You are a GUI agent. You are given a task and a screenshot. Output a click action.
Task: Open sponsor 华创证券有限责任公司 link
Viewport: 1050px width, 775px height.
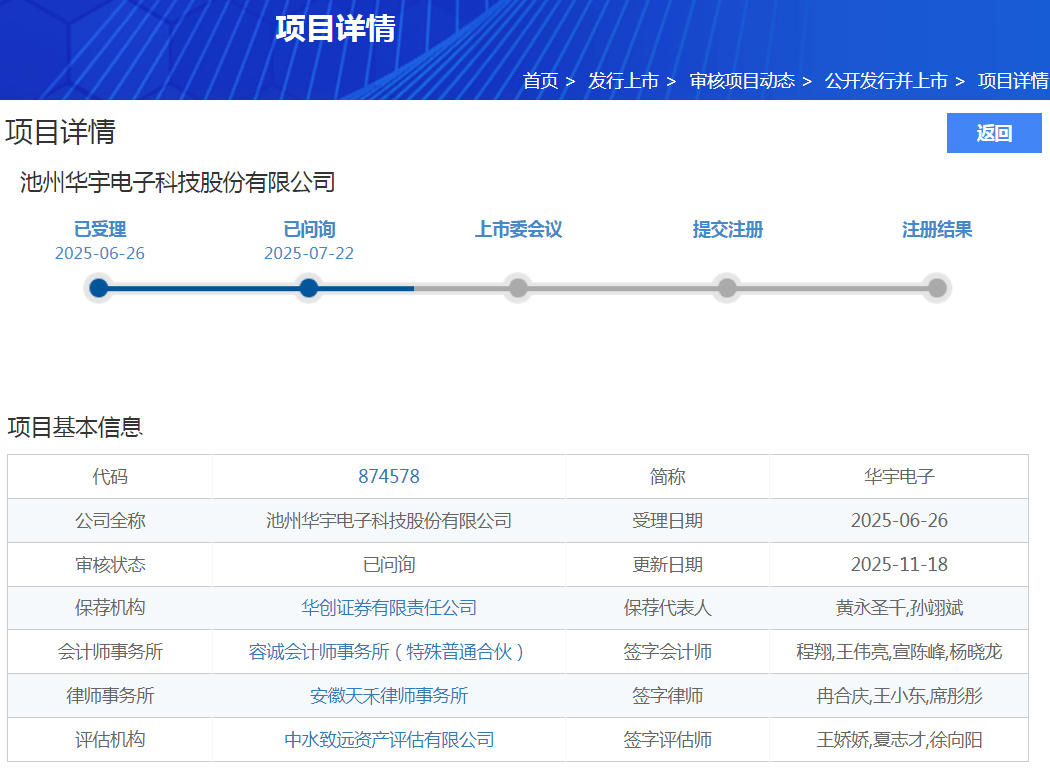[x=389, y=608]
